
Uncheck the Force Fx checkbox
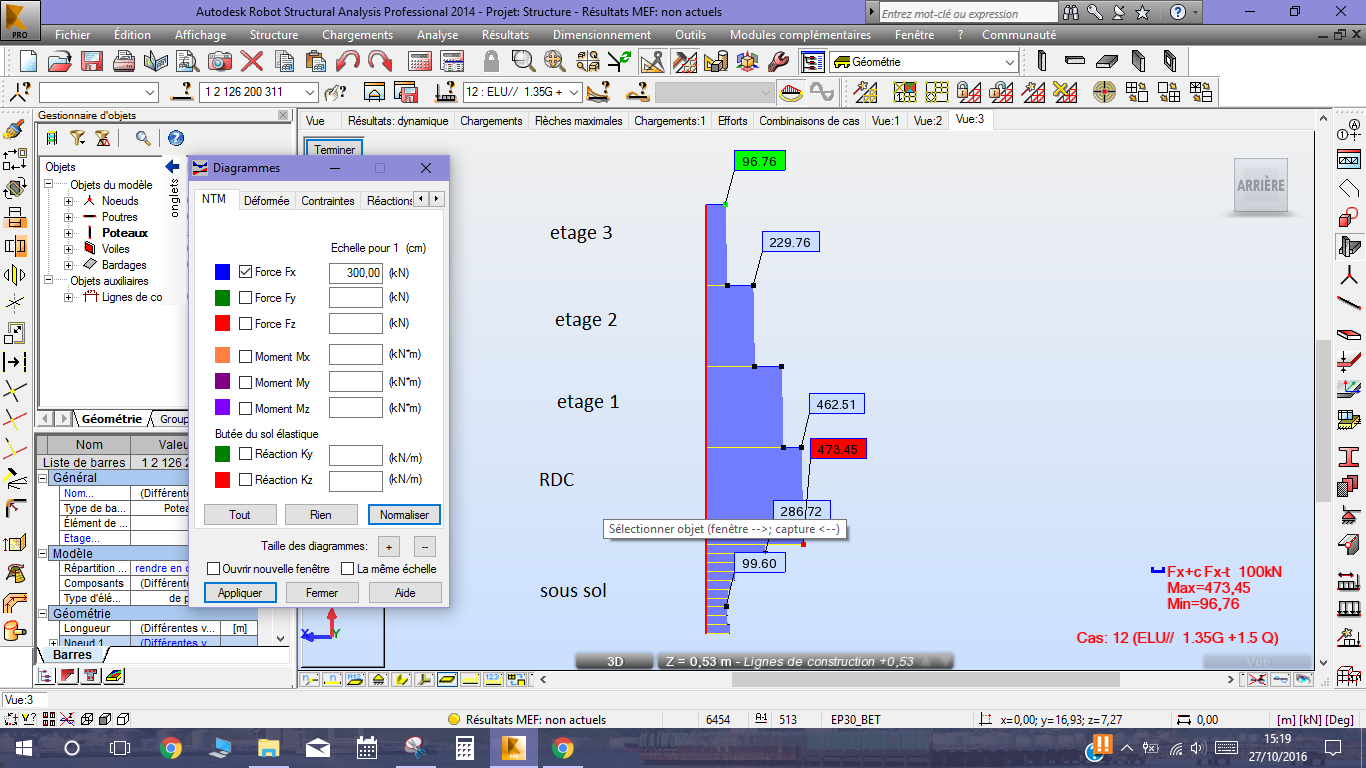click(x=245, y=272)
